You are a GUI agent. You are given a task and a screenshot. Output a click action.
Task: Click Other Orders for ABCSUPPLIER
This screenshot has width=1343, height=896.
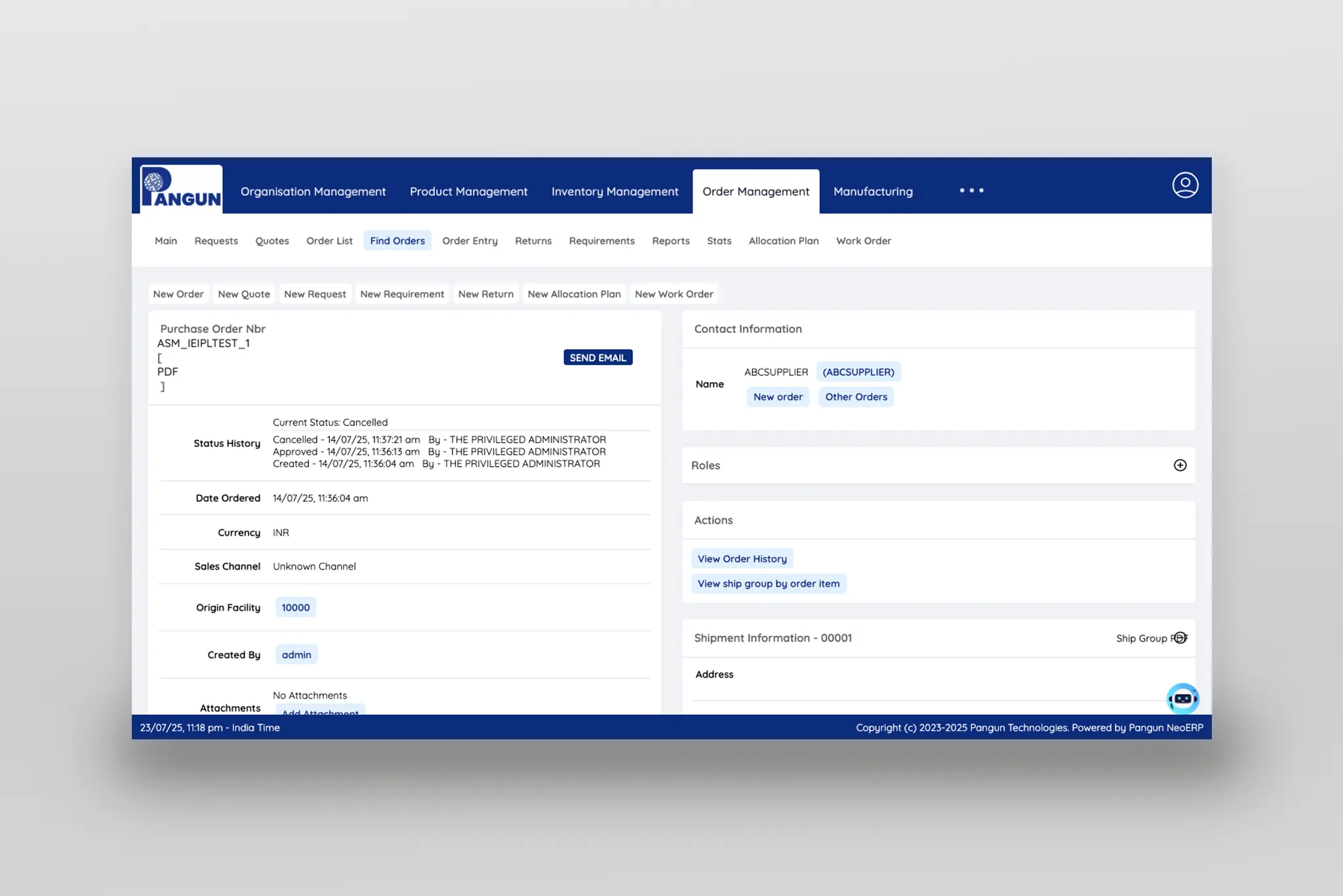pyautogui.click(x=856, y=397)
